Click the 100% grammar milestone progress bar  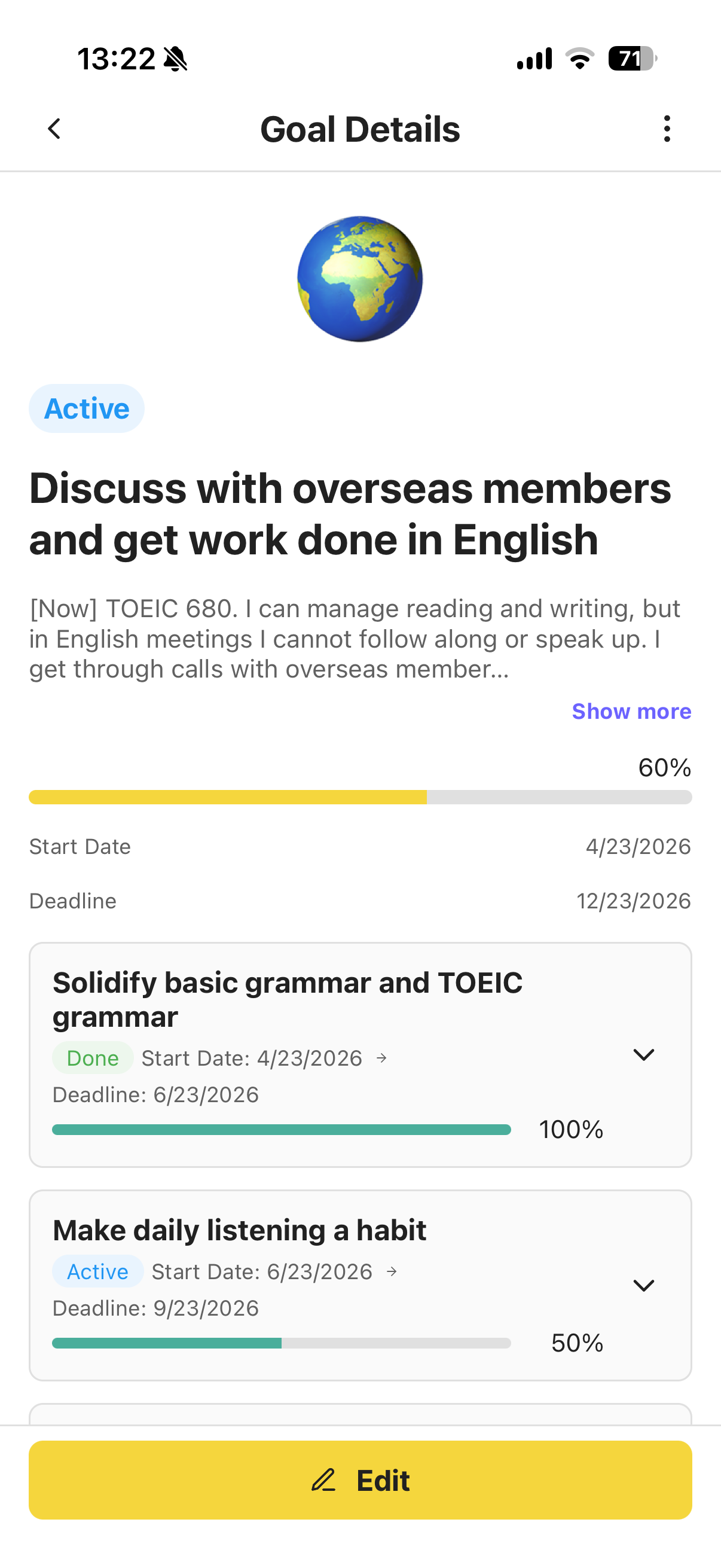(281, 1130)
